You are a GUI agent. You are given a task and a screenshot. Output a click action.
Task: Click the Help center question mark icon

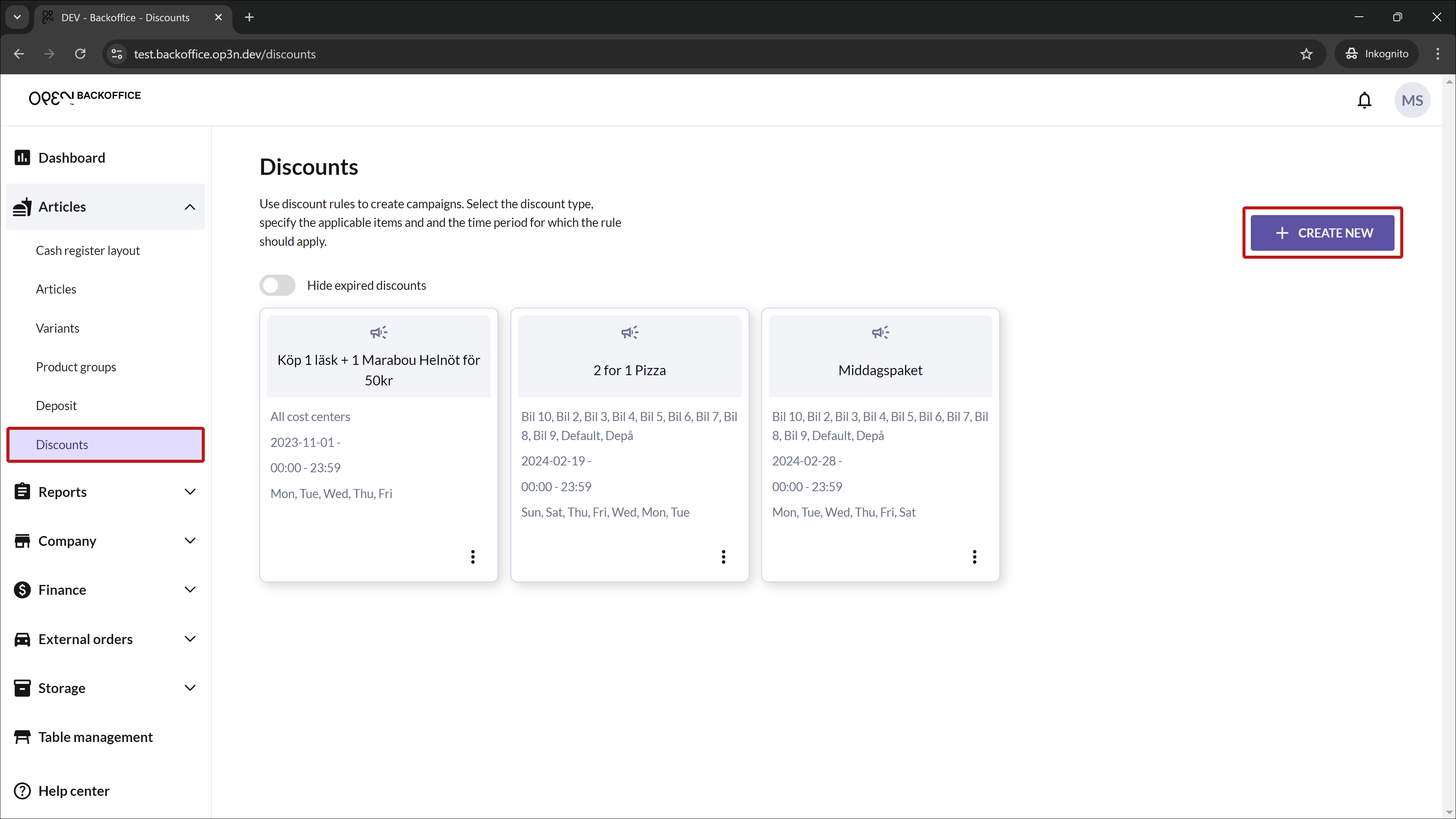[22, 791]
